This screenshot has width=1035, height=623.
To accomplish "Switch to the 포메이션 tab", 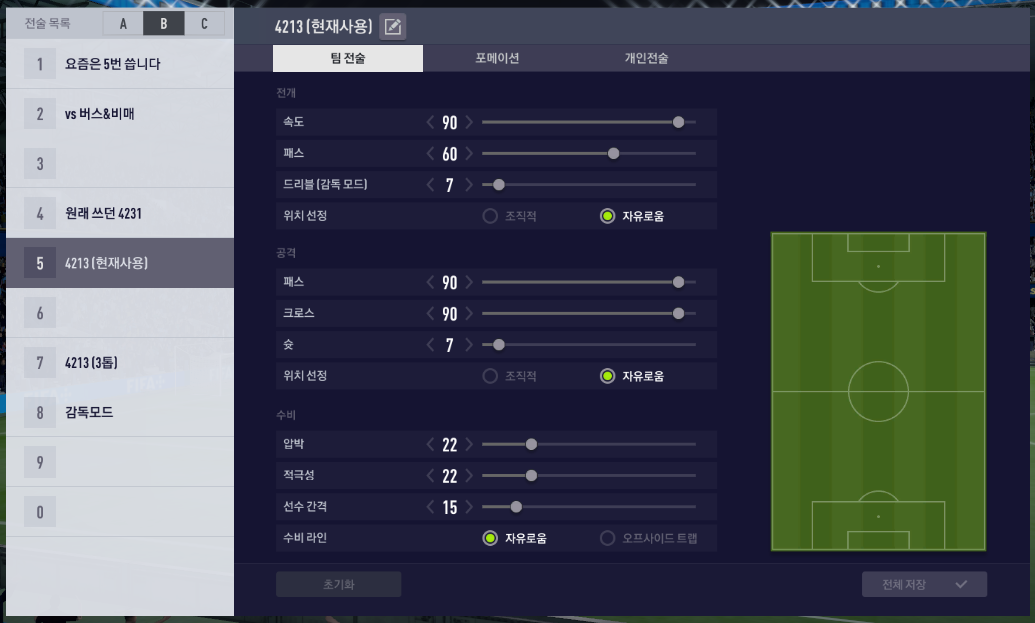I will click(497, 59).
